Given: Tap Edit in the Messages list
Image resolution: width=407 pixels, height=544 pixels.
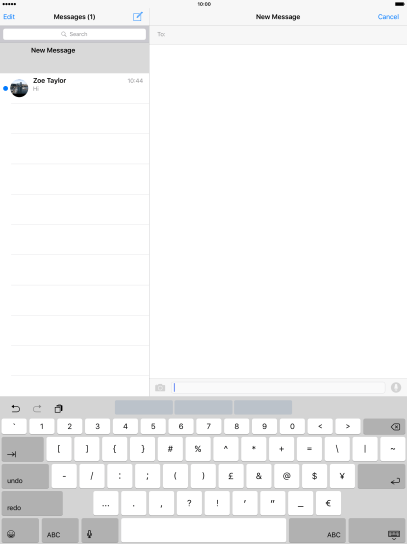Looking at the screenshot, I should pos(9,17).
